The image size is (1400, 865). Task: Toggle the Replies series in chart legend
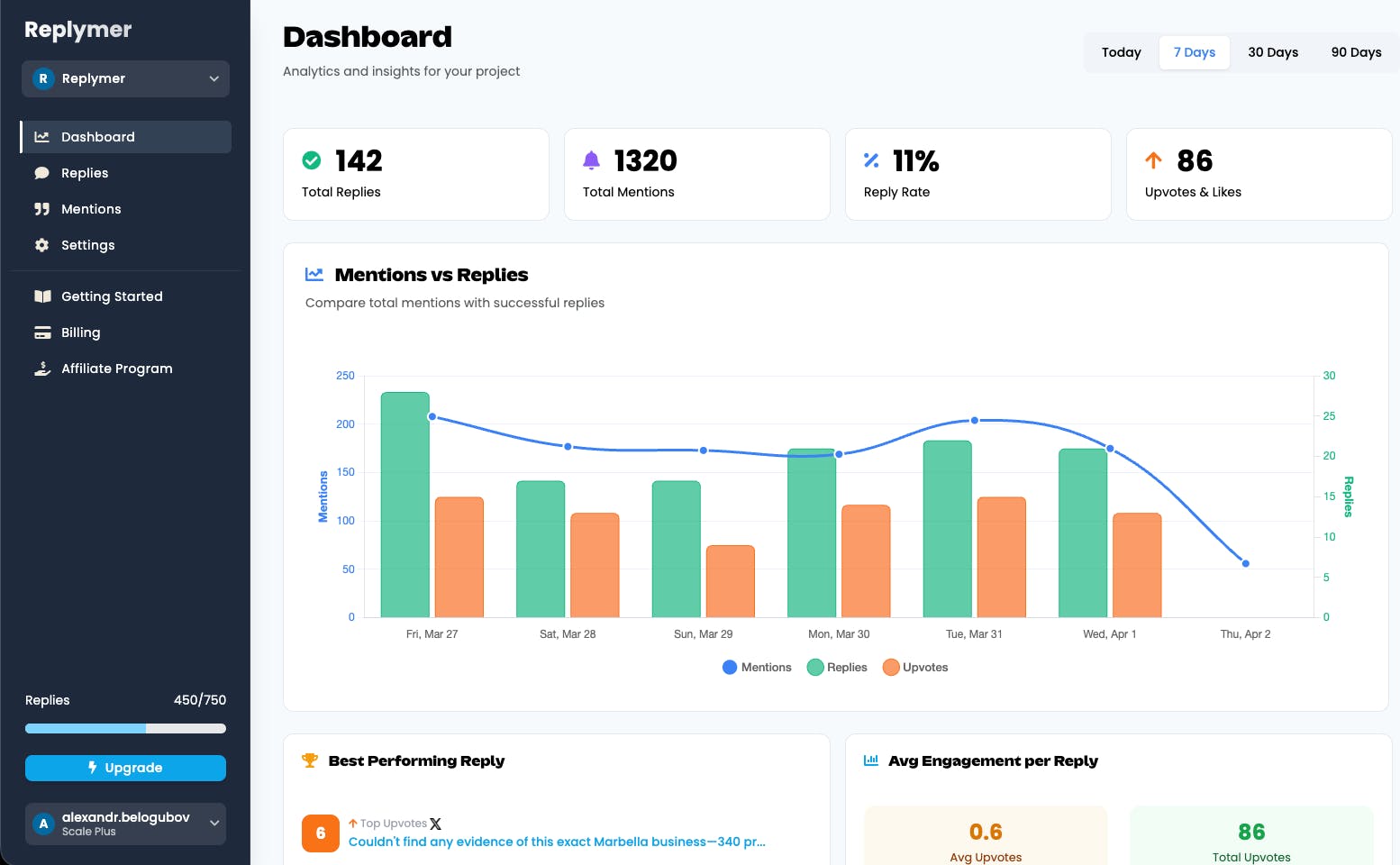pos(837,668)
